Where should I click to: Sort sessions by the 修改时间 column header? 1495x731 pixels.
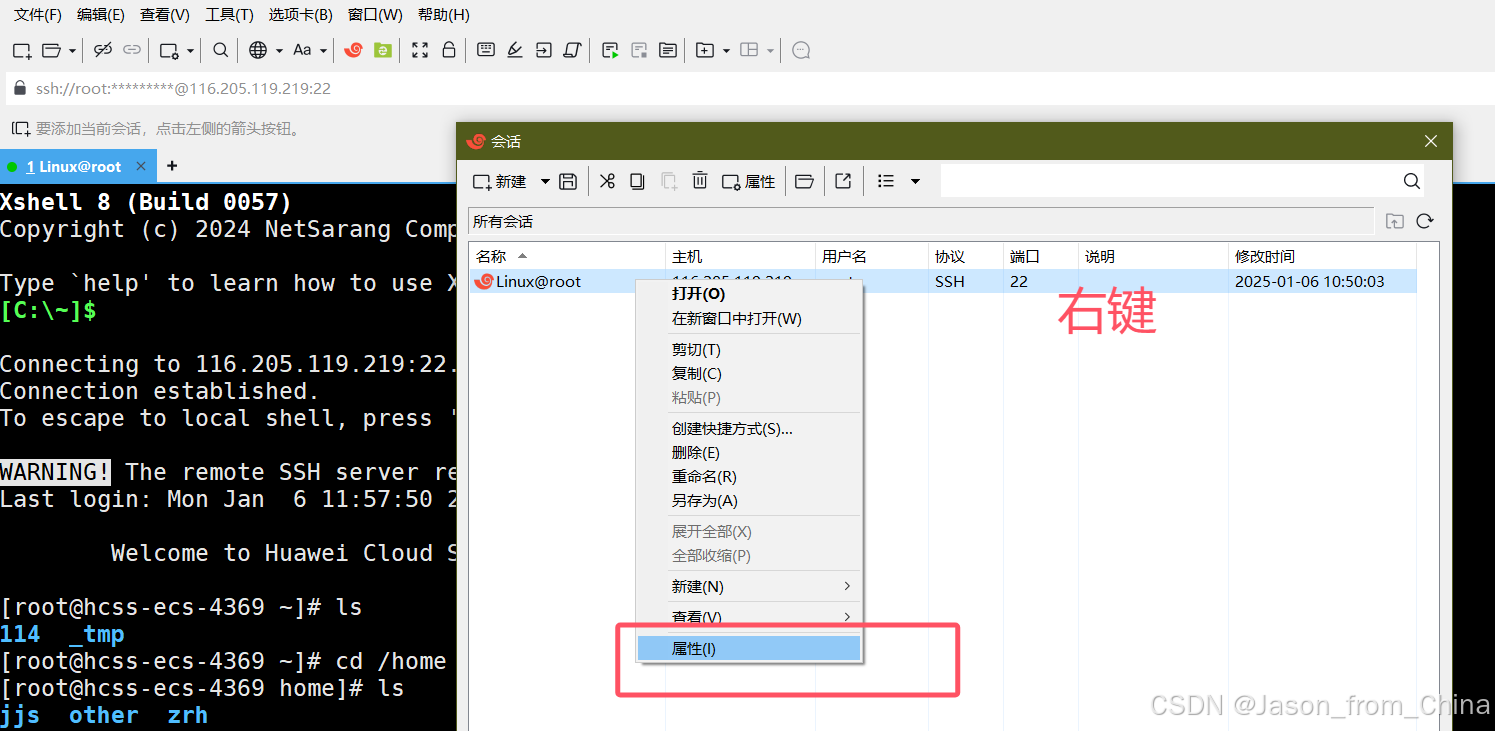[1324, 256]
